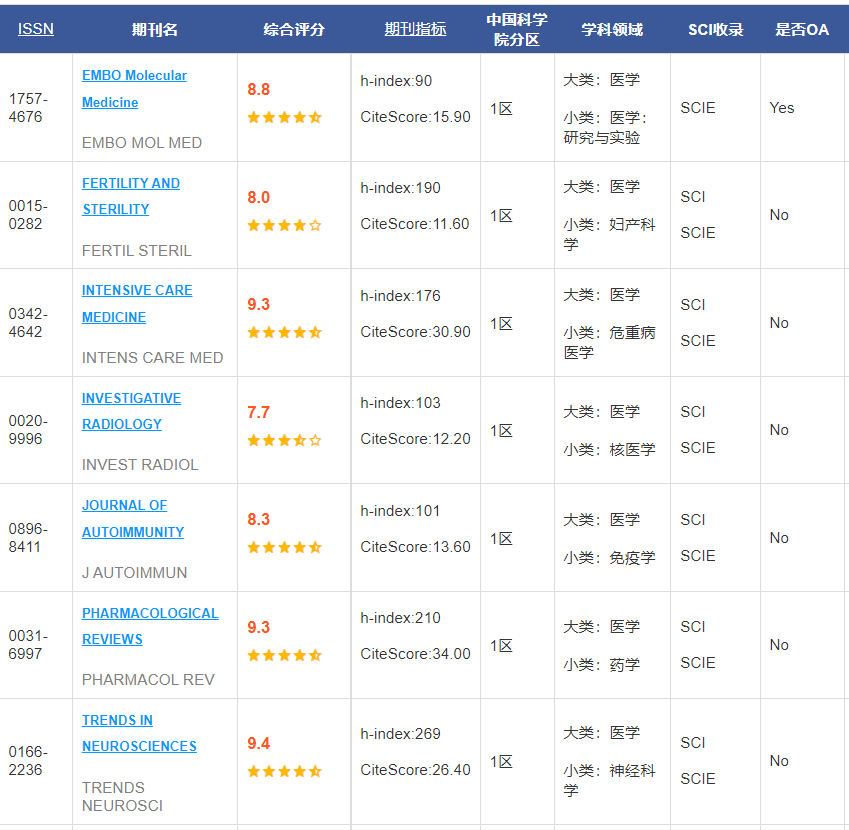Viewport: 849px width, 830px height.
Task: Open the INTENSIVE CARE MEDICINE journal link
Action: pos(137,304)
